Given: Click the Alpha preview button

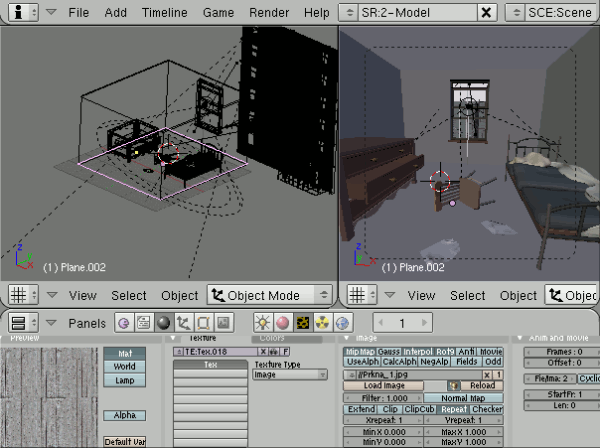Looking at the screenshot, I should coord(125,415).
